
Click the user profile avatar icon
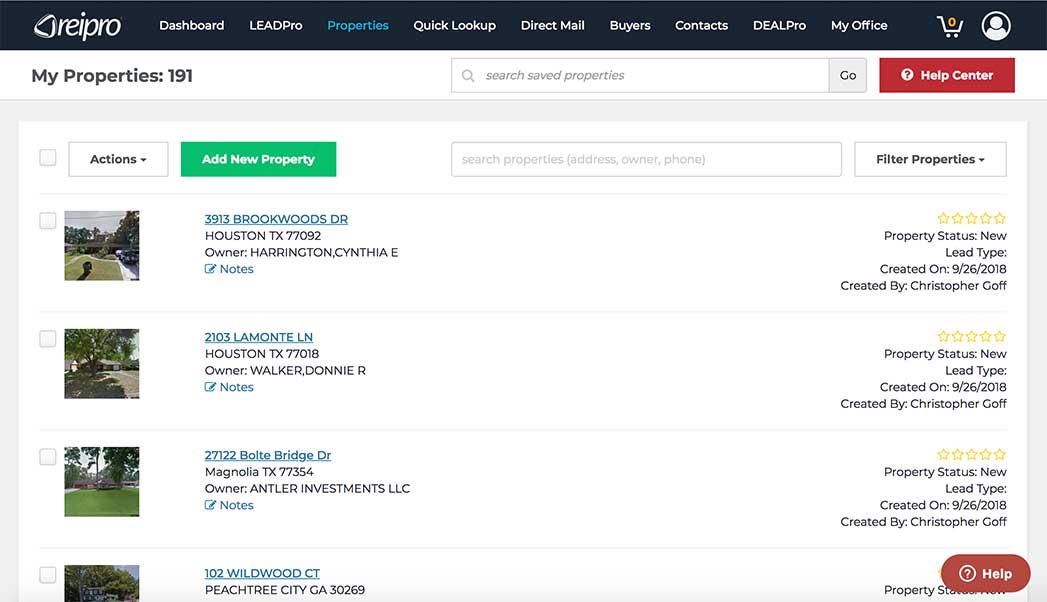pyautogui.click(x=995, y=25)
